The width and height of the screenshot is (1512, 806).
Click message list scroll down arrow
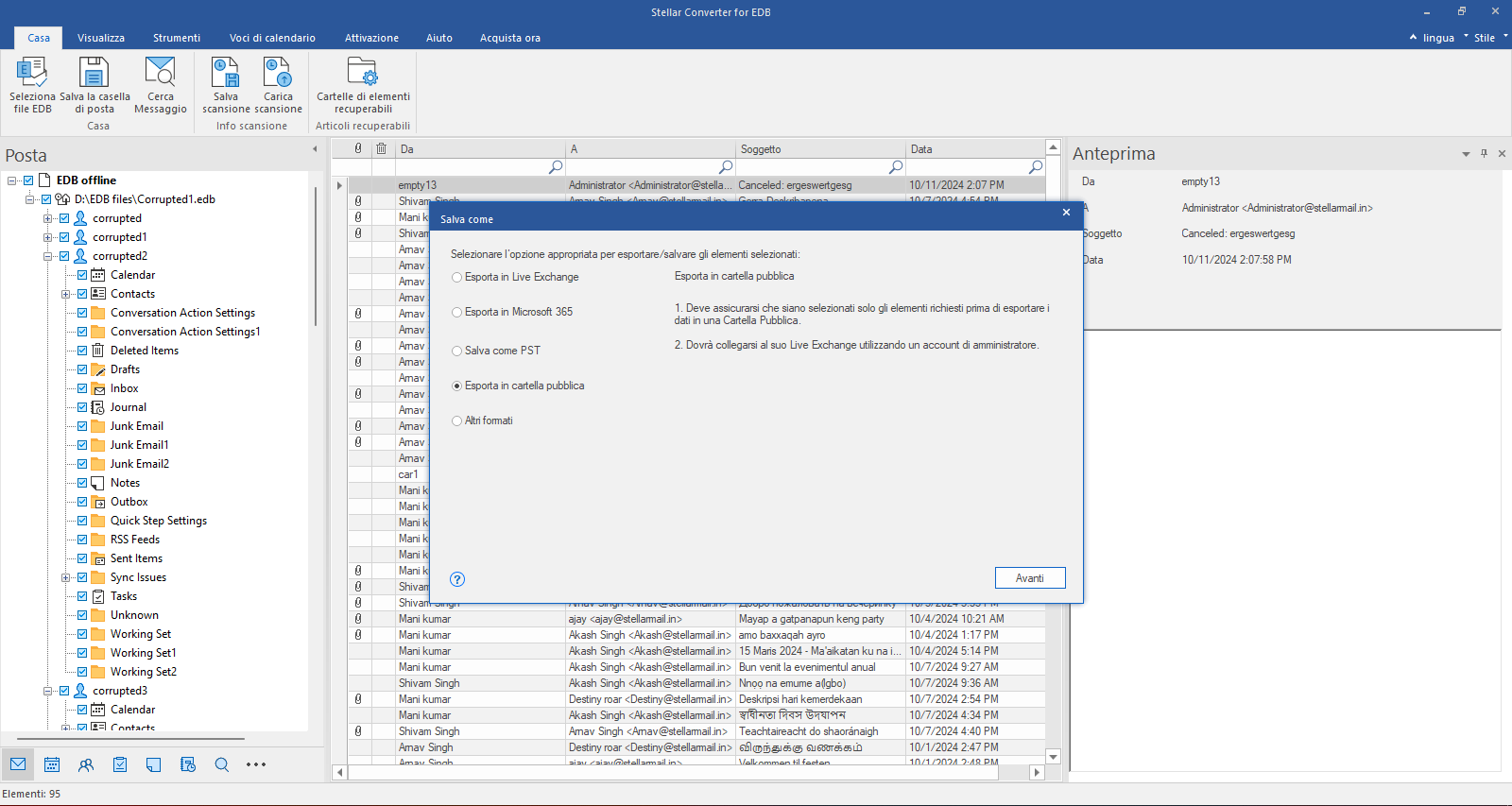coord(1054,757)
